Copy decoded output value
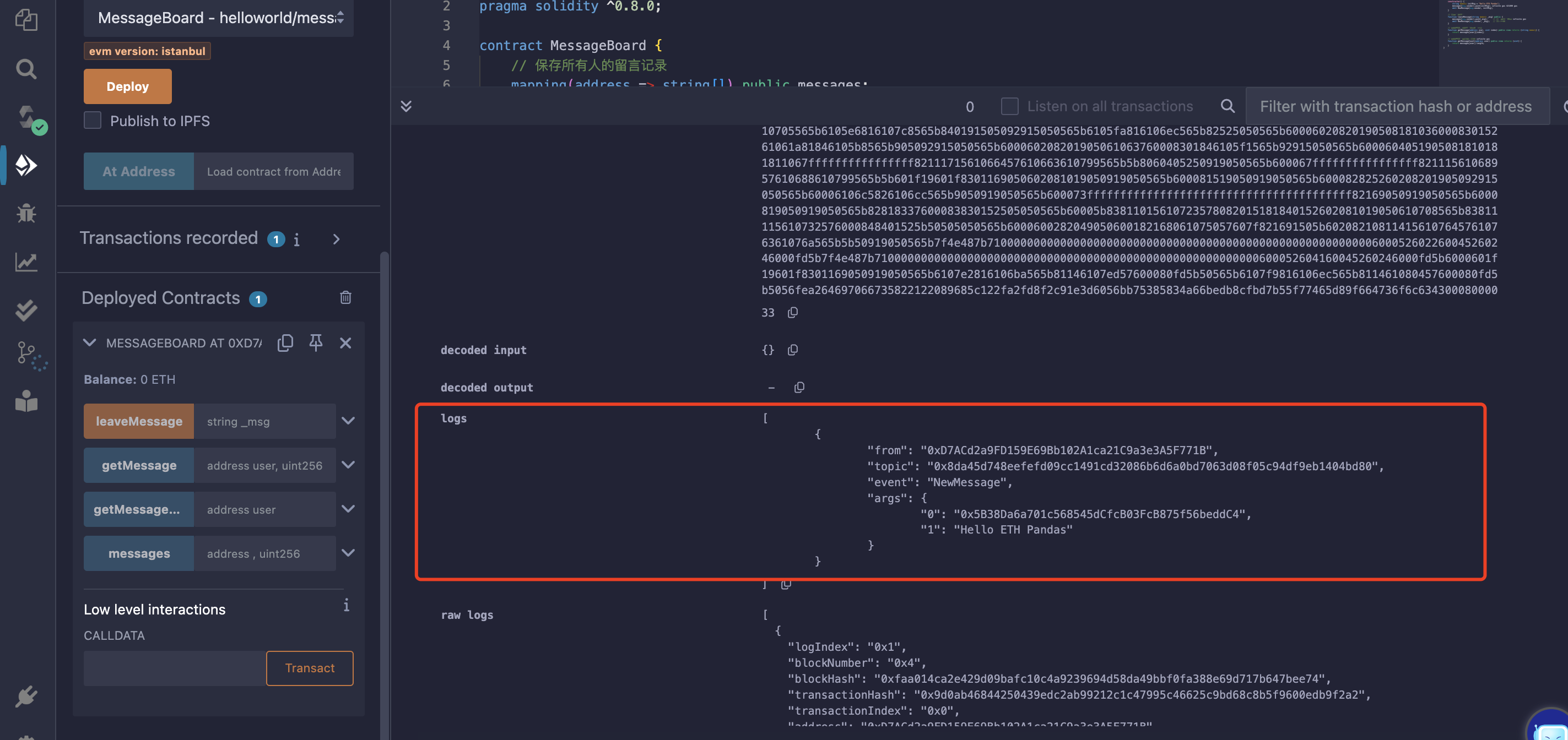The image size is (1568, 740). 799,387
